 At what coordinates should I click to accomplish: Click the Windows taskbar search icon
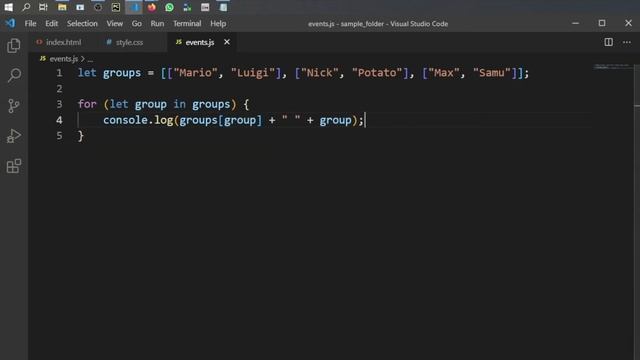point(26,7)
